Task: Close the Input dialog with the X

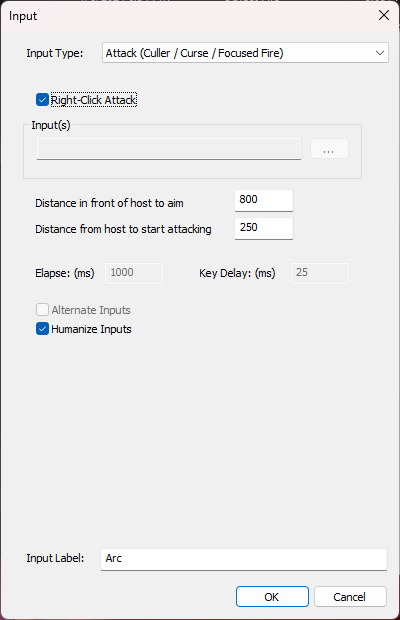Action: click(384, 15)
